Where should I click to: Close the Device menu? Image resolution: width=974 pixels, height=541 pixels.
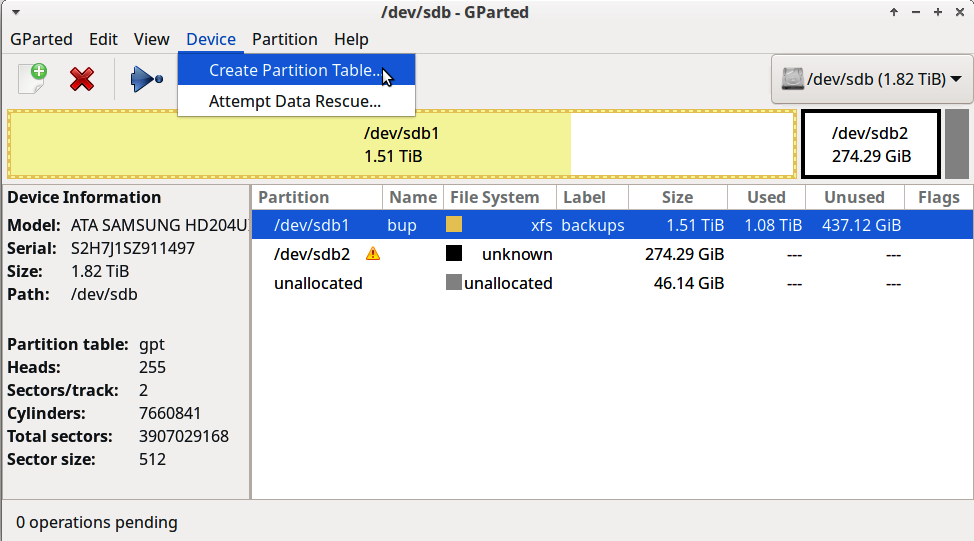click(211, 39)
